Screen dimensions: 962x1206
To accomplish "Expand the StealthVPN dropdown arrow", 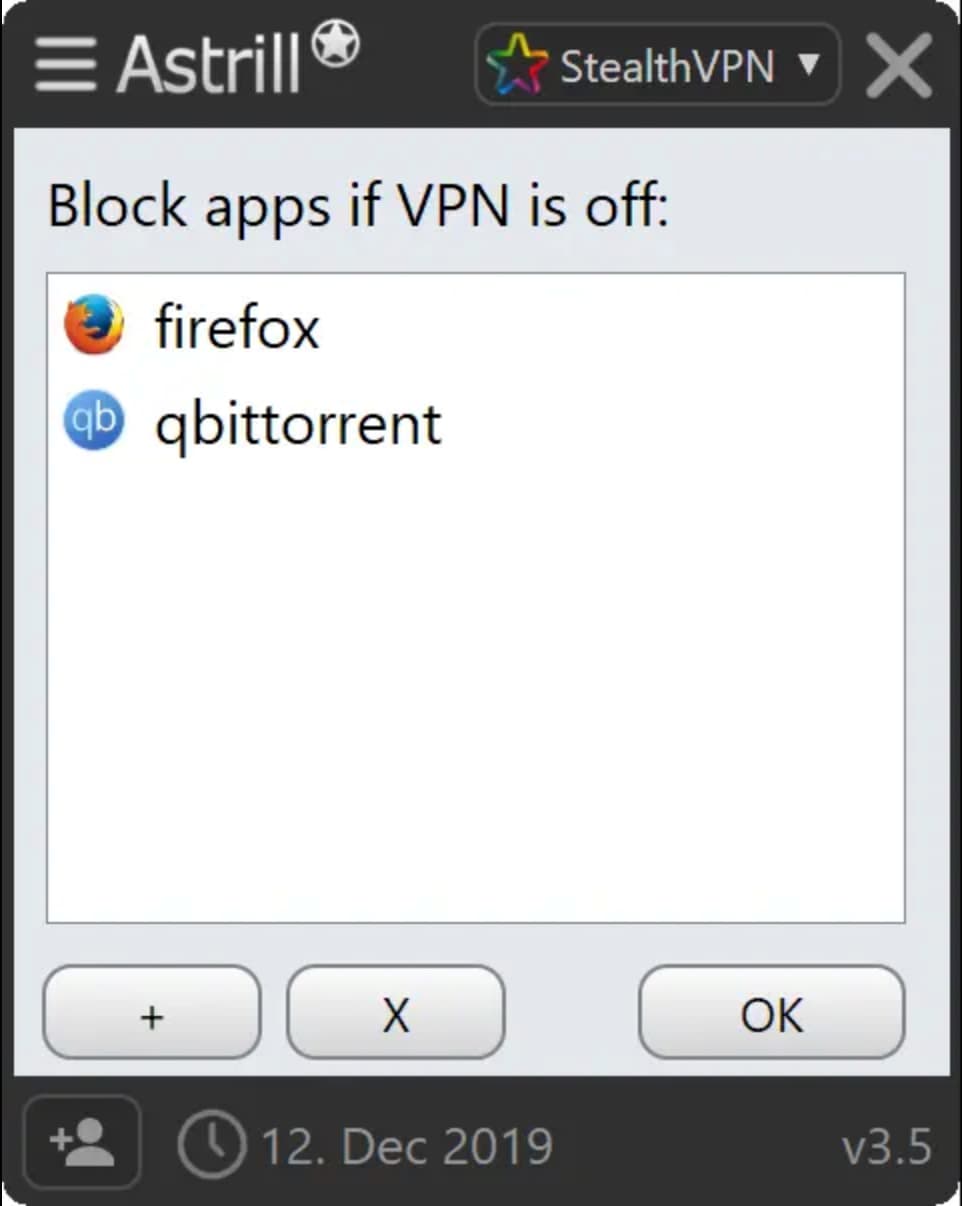I will point(810,65).
